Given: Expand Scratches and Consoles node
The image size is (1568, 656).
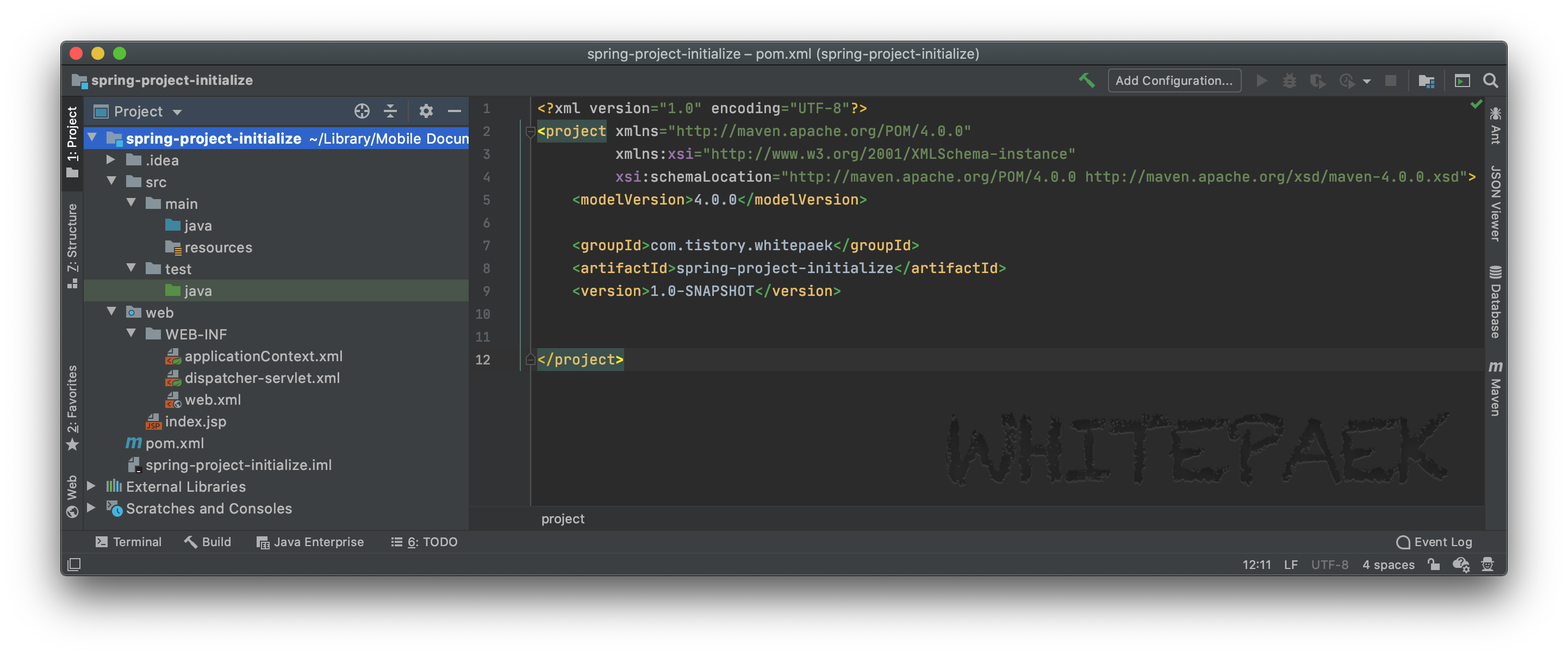Looking at the screenshot, I should [x=91, y=508].
